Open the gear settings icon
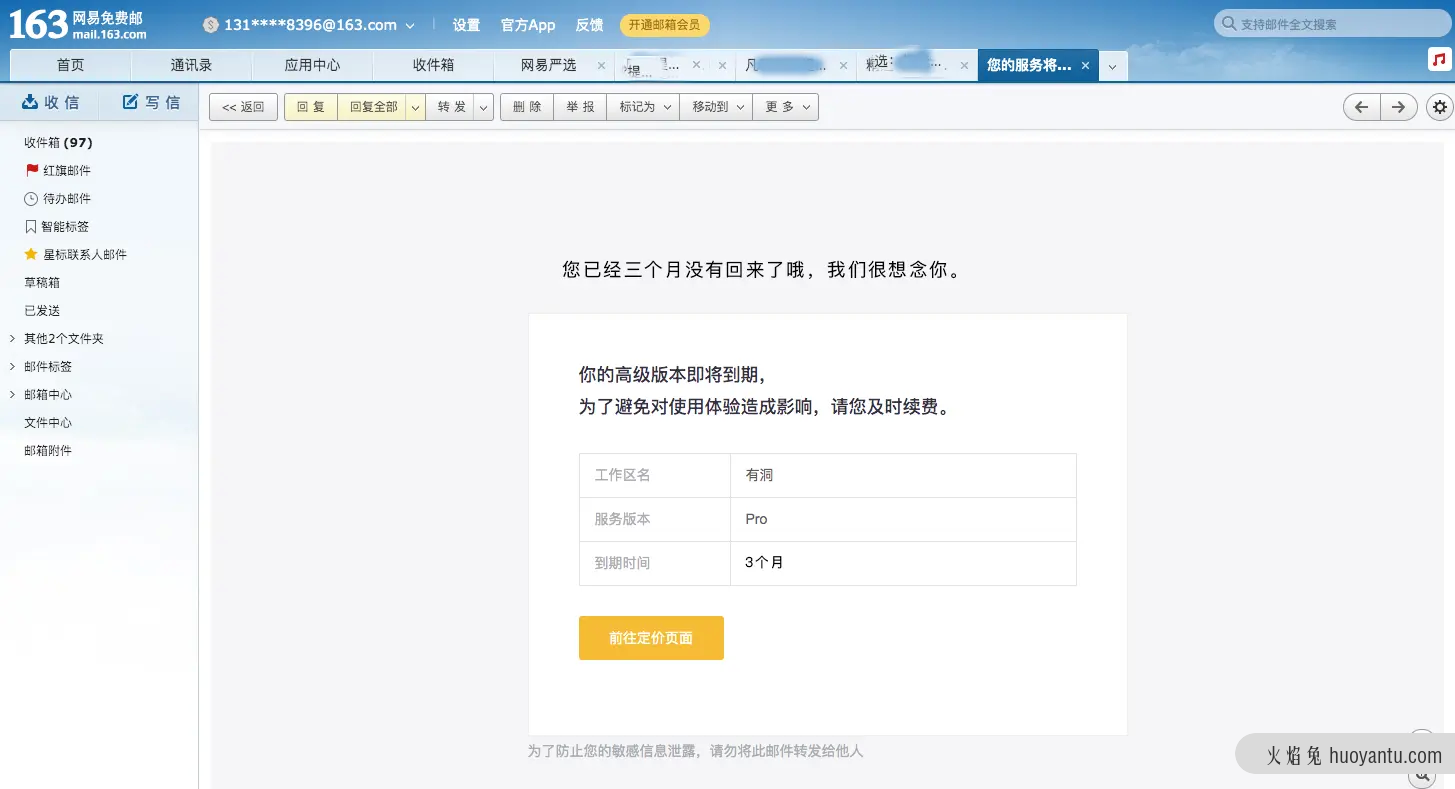 [1440, 107]
